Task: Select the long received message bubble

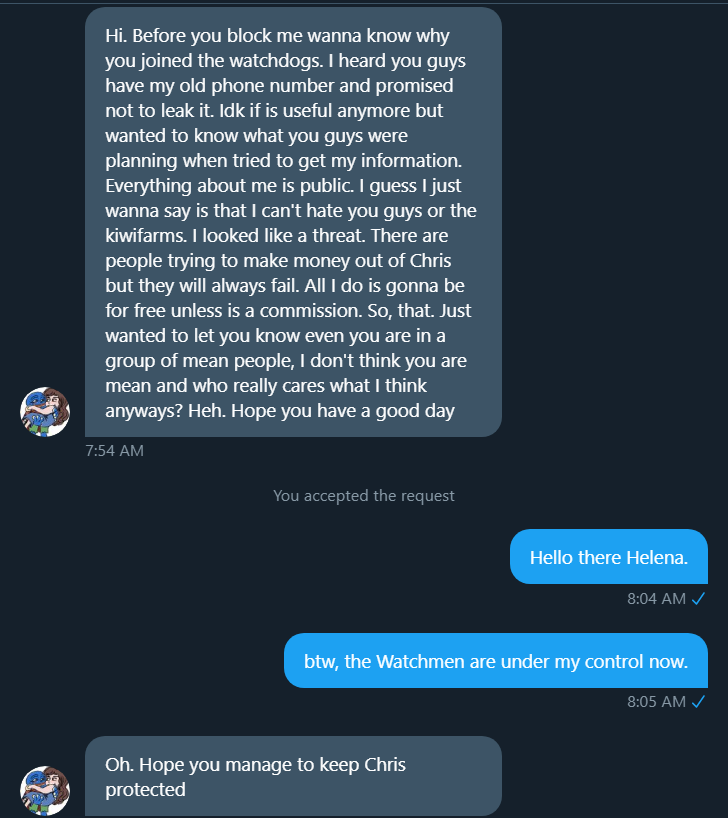Action: [293, 222]
